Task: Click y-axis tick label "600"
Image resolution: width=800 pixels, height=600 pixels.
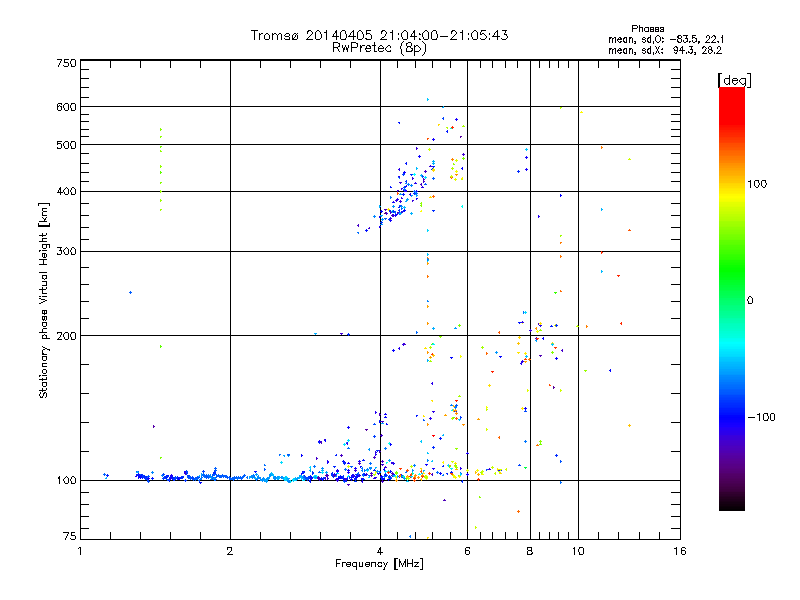Action: click(66, 107)
